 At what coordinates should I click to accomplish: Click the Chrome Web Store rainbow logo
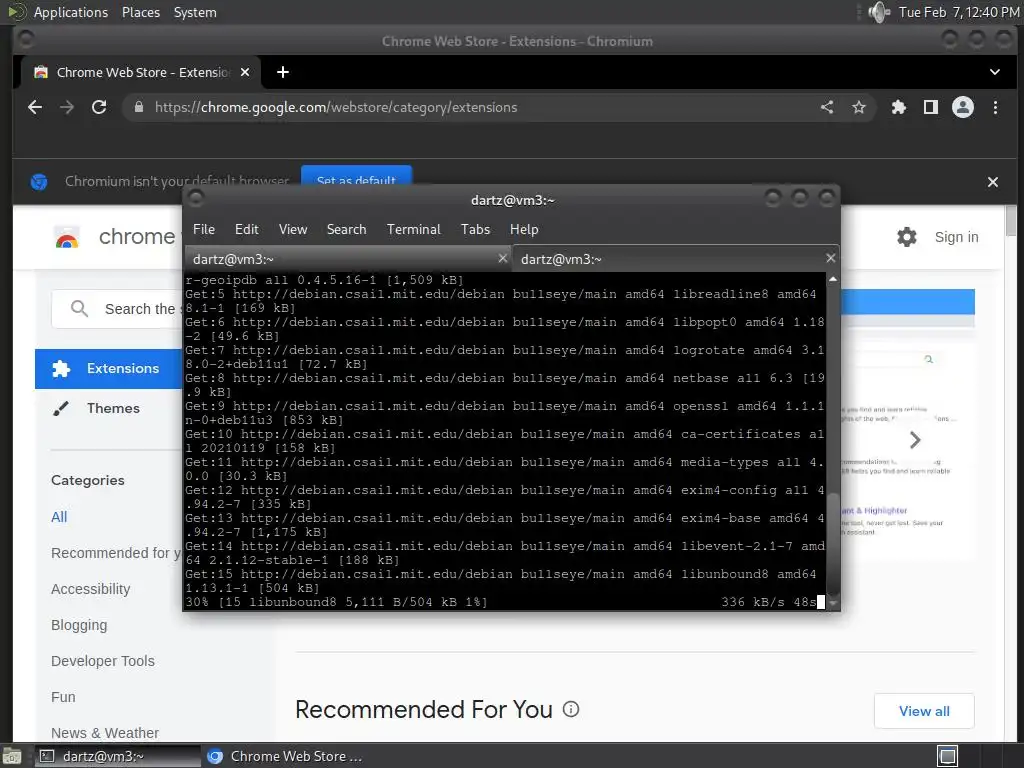coord(67,238)
